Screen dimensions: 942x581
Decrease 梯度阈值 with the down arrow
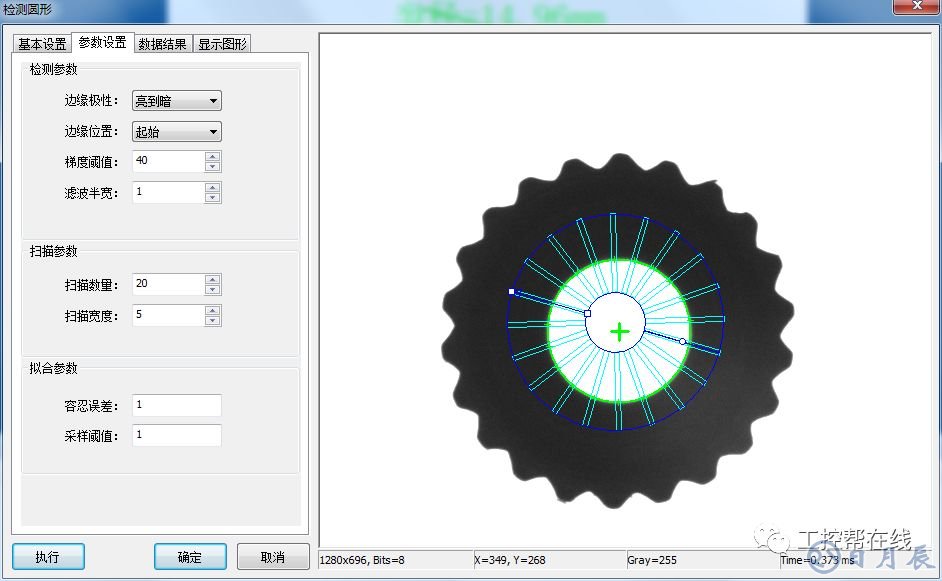point(212,167)
